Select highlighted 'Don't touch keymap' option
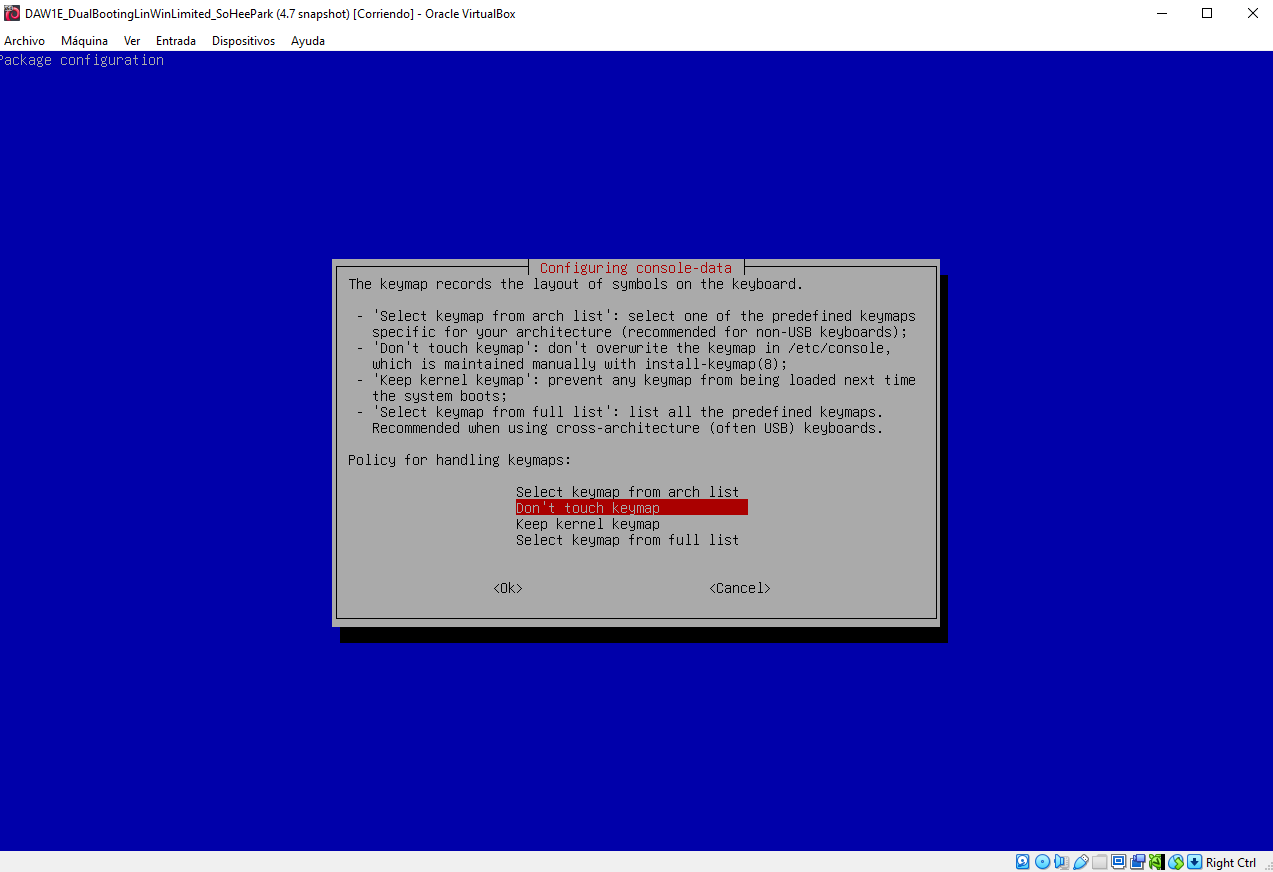Screen dimensions: 1273x872 [x=632, y=508]
